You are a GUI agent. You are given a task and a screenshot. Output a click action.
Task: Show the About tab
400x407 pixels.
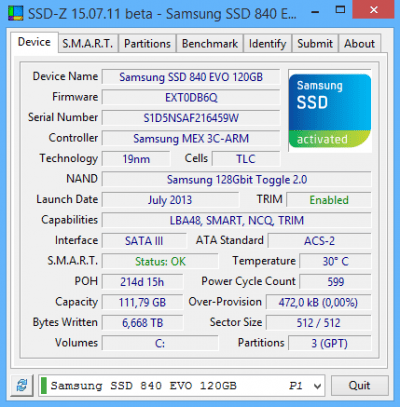[360, 44]
